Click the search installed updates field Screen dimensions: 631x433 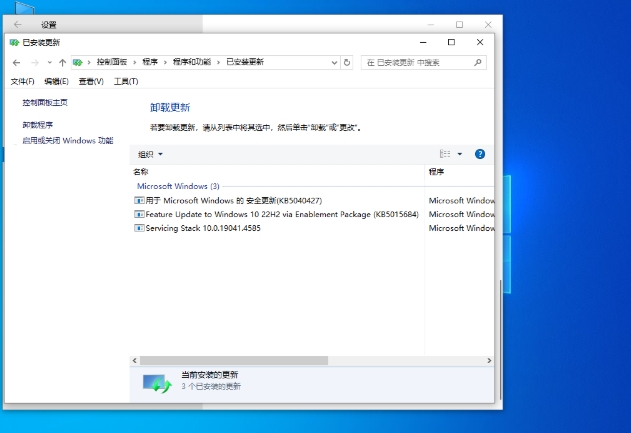420,62
